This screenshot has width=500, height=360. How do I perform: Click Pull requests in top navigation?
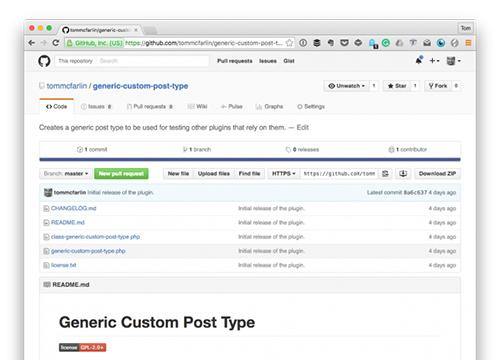[x=235, y=61]
